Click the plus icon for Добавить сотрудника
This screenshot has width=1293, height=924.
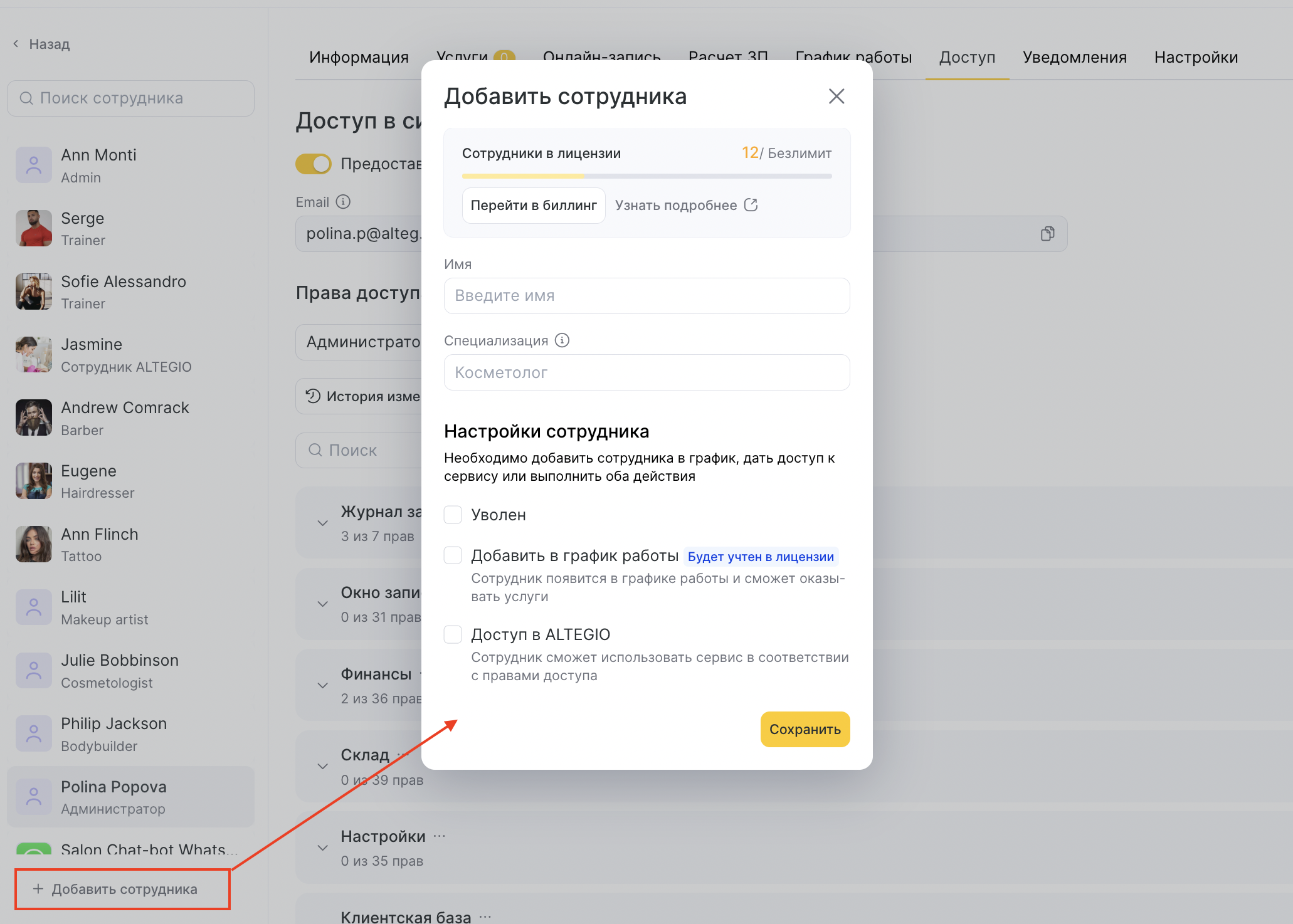pos(38,889)
